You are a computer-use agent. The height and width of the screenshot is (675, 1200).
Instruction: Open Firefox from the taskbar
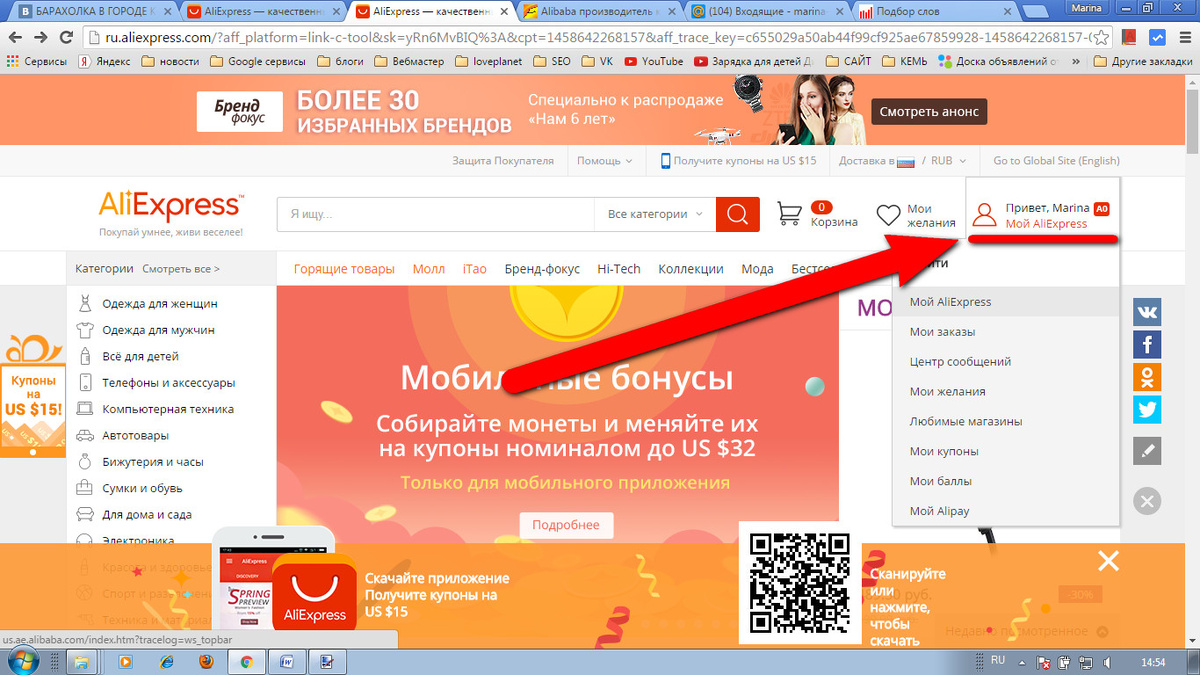click(x=204, y=661)
